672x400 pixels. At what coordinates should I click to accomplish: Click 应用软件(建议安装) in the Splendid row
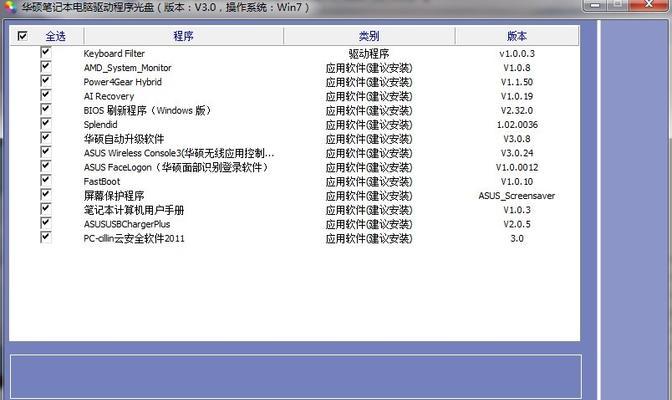(x=369, y=125)
